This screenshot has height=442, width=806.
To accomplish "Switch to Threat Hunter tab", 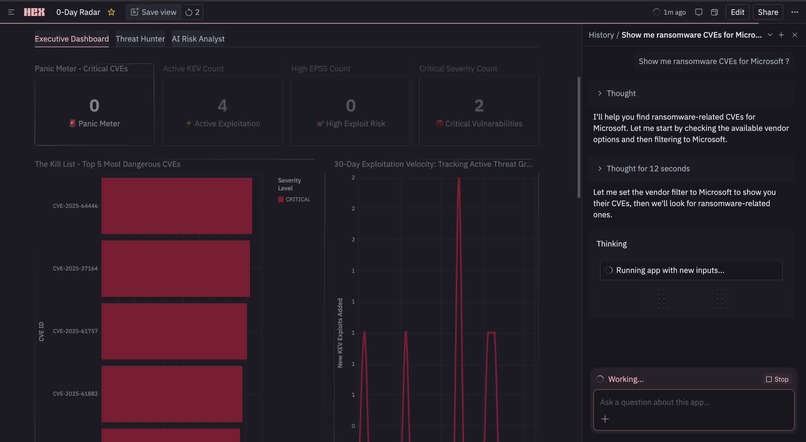I will tap(140, 39).
